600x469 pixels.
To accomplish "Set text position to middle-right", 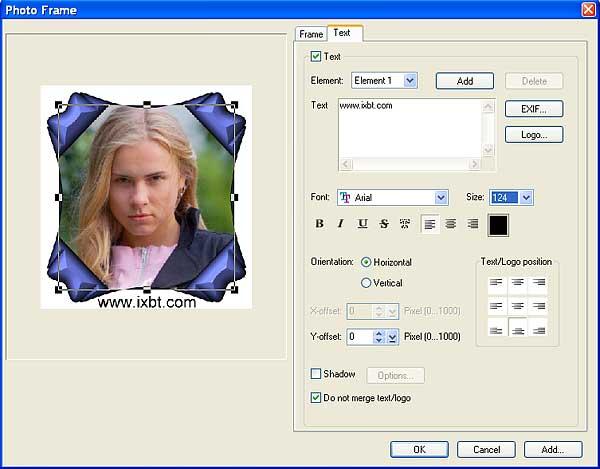I will tap(538, 306).
